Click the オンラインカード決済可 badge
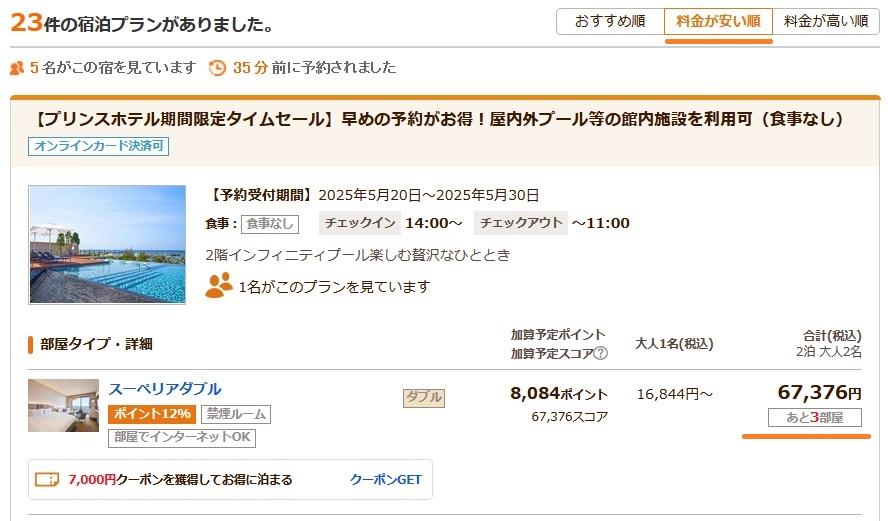This screenshot has width=888, height=521. click(x=98, y=146)
